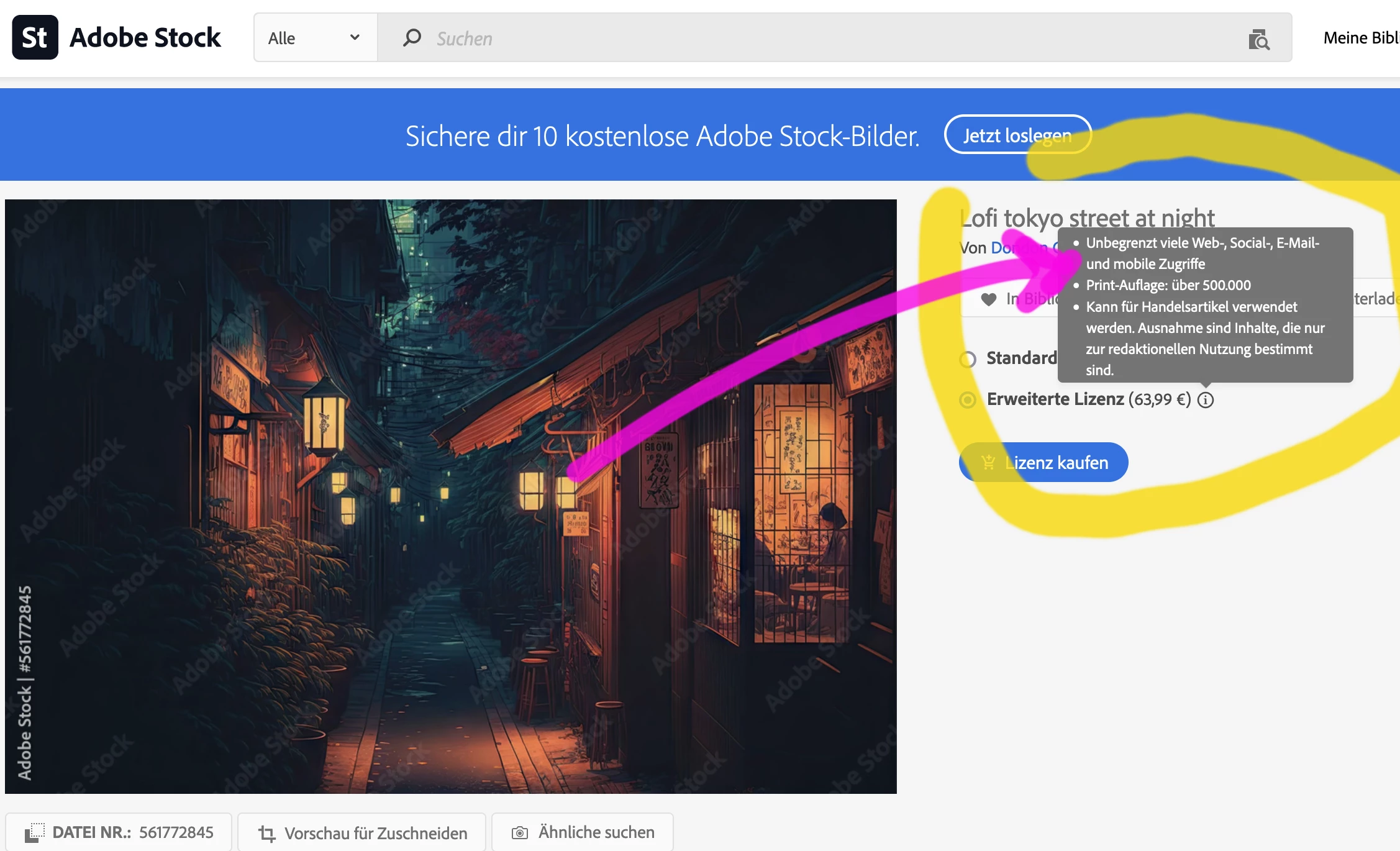Click the heart save-to-library icon
Image resolution: width=1400 pixels, height=851 pixels.
[988, 299]
